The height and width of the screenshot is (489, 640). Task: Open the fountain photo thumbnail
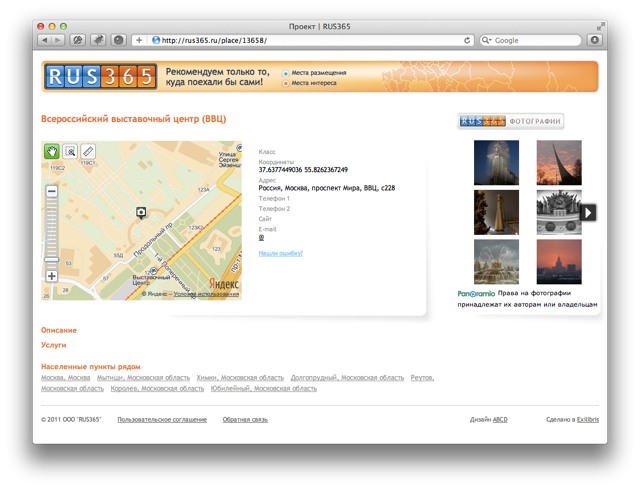(x=496, y=261)
